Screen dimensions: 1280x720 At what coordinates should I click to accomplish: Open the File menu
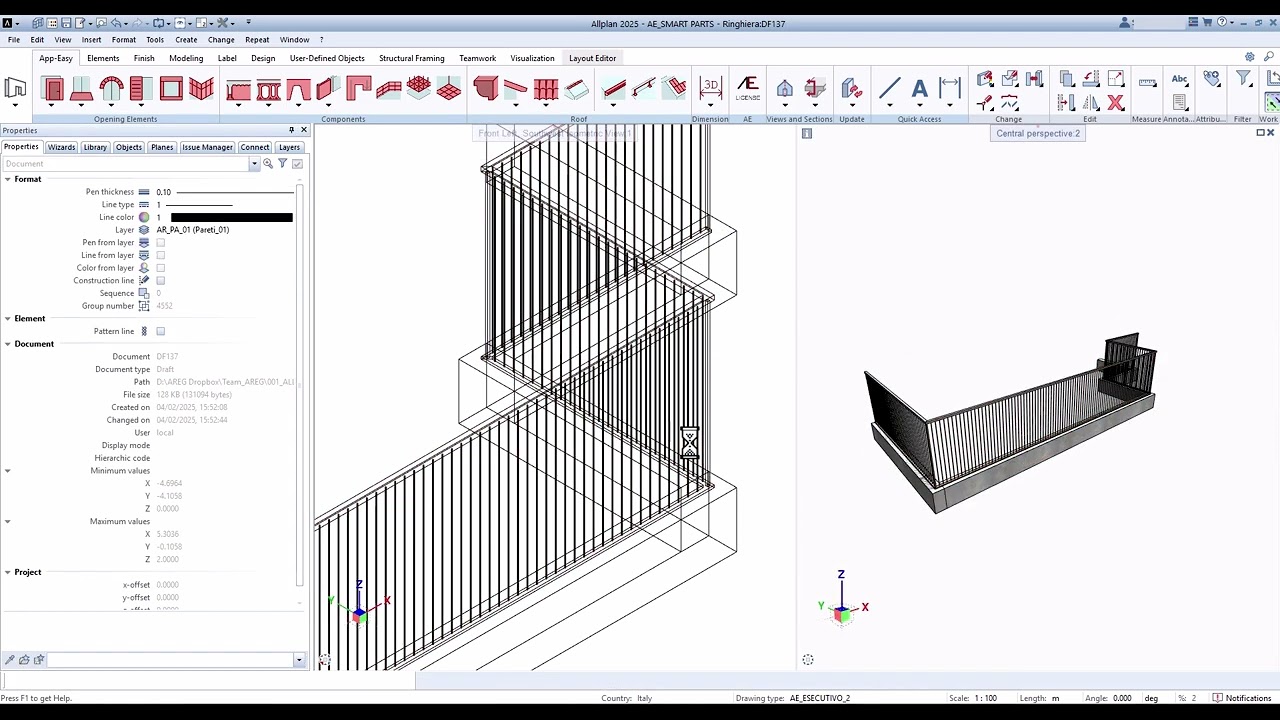14,40
